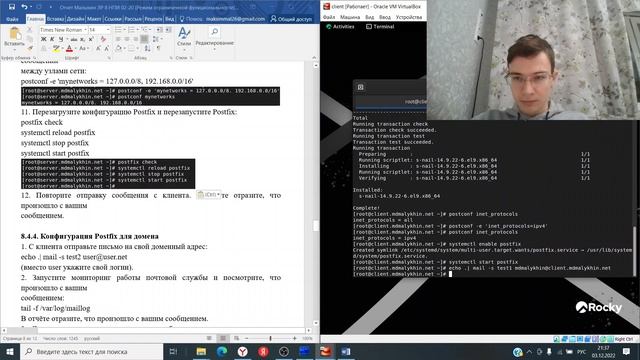This screenshot has height=360, width=640.
Task: Open Windows Start menu
Action: [10, 351]
